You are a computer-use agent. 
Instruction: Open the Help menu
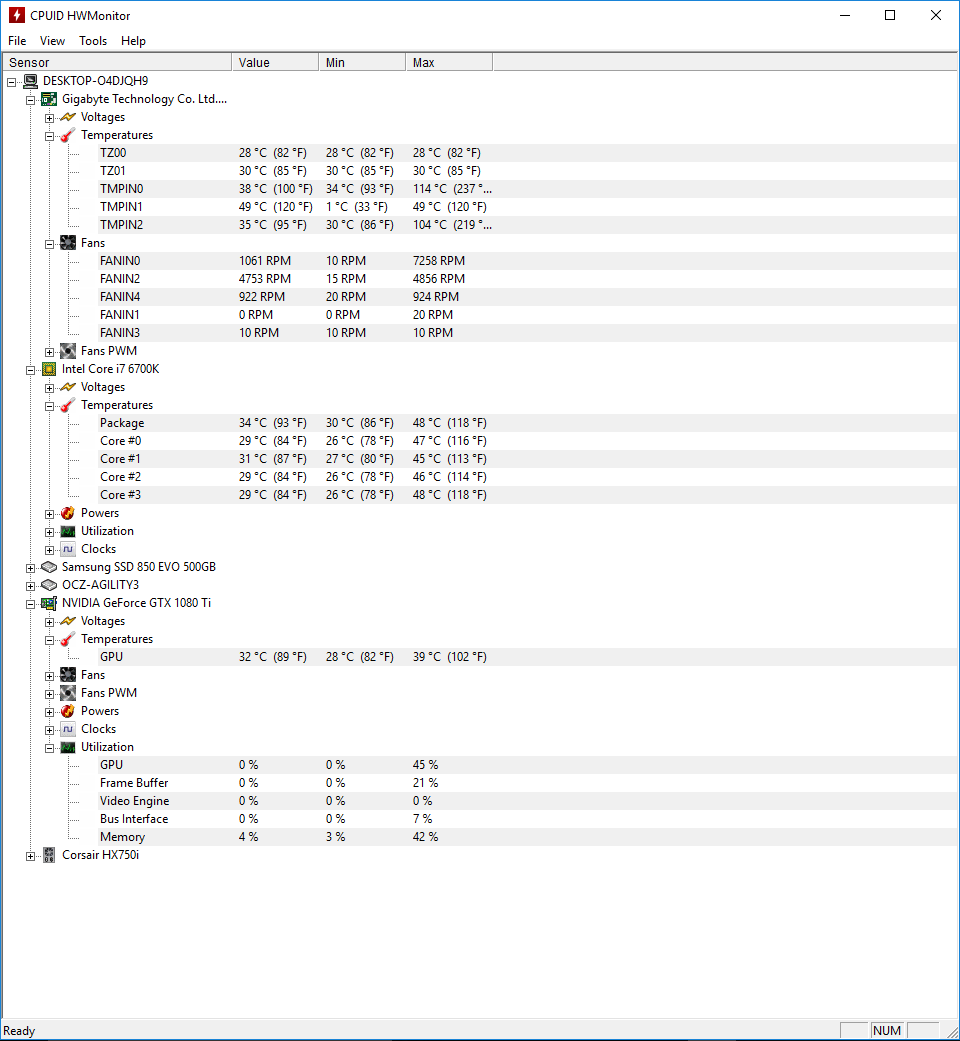coord(133,41)
